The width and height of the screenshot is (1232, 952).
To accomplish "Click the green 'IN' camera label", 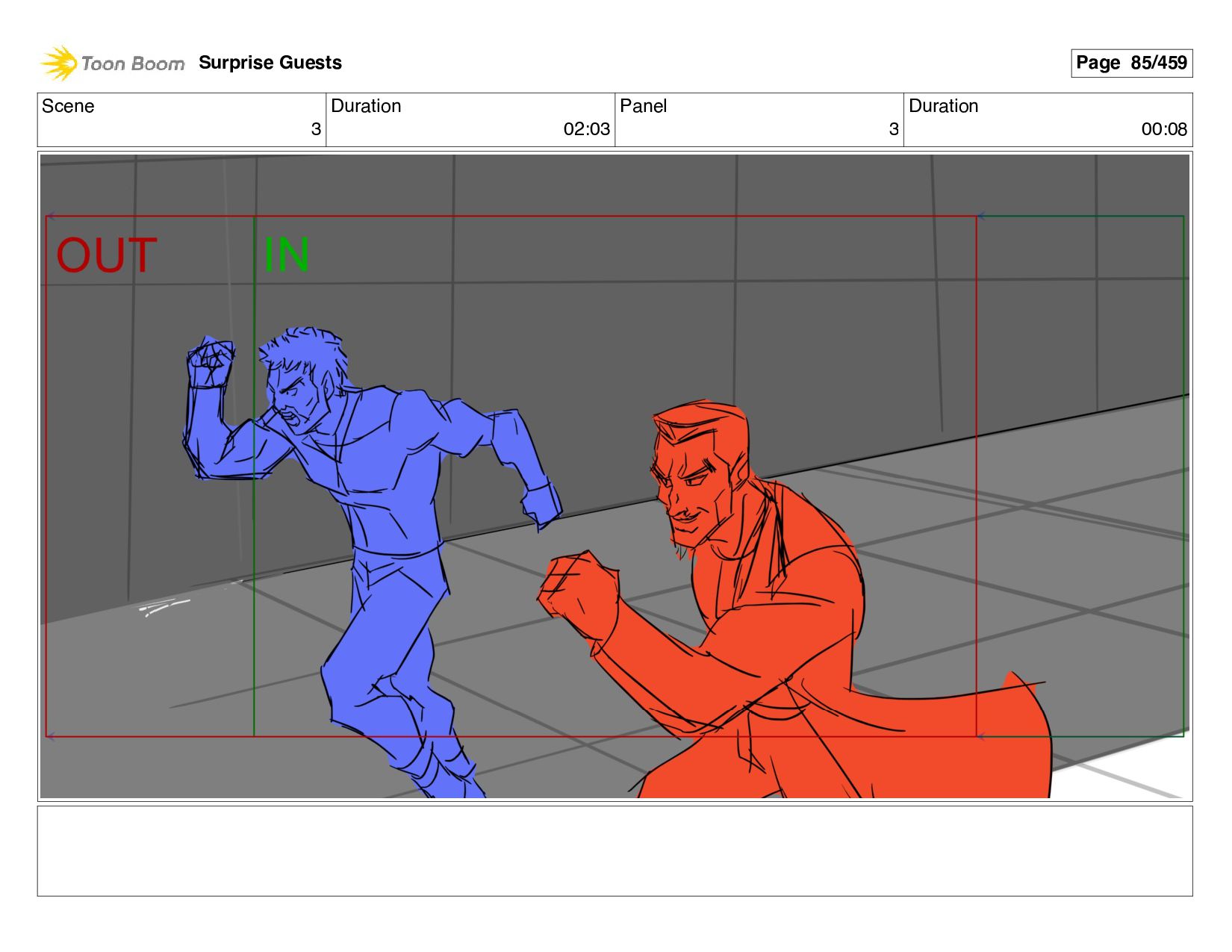I will tap(287, 255).
